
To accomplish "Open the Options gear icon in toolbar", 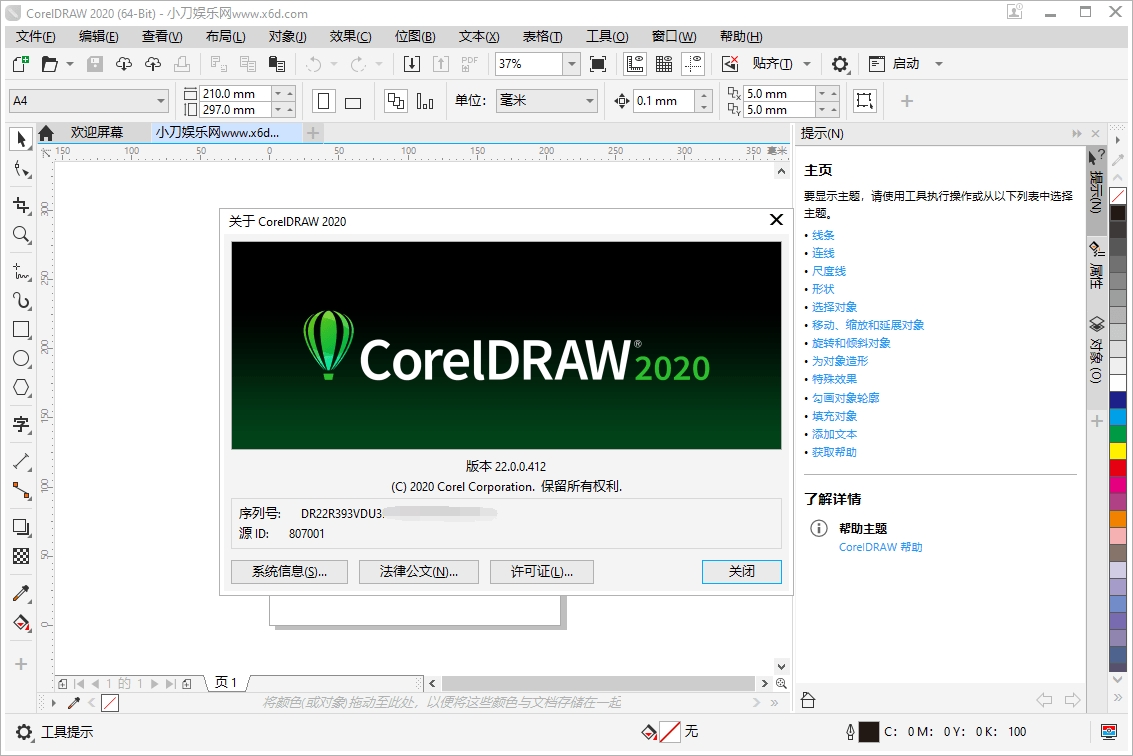I will pos(840,64).
